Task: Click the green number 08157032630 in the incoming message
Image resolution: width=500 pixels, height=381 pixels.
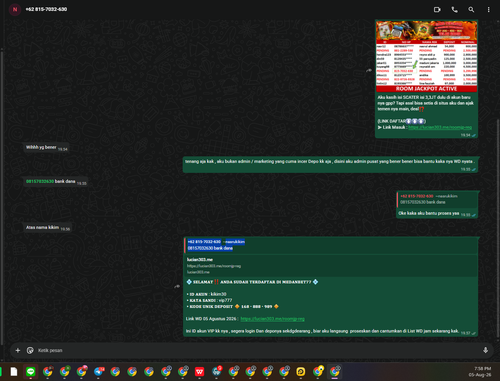Action: [x=40, y=181]
